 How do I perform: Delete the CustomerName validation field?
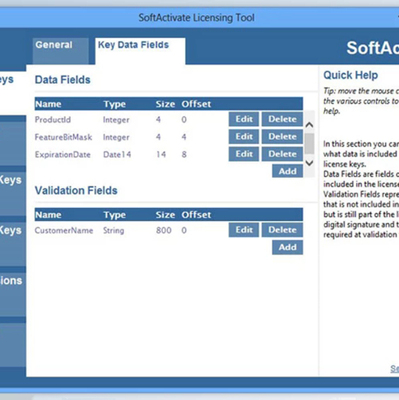[x=282, y=230]
